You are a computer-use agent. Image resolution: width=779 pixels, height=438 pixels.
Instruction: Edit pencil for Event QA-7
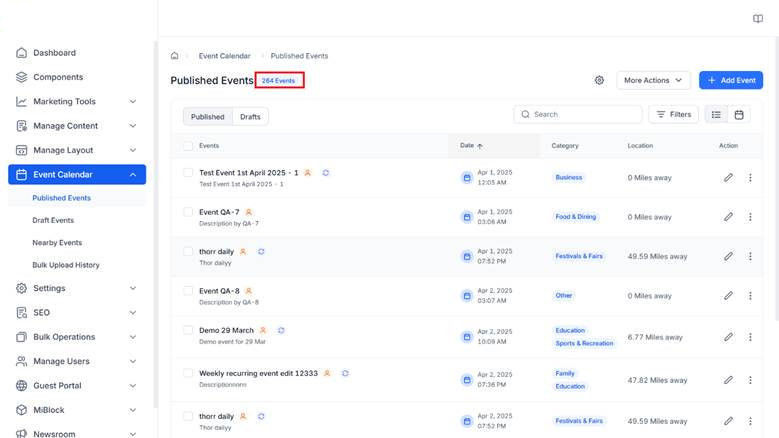coord(728,217)
